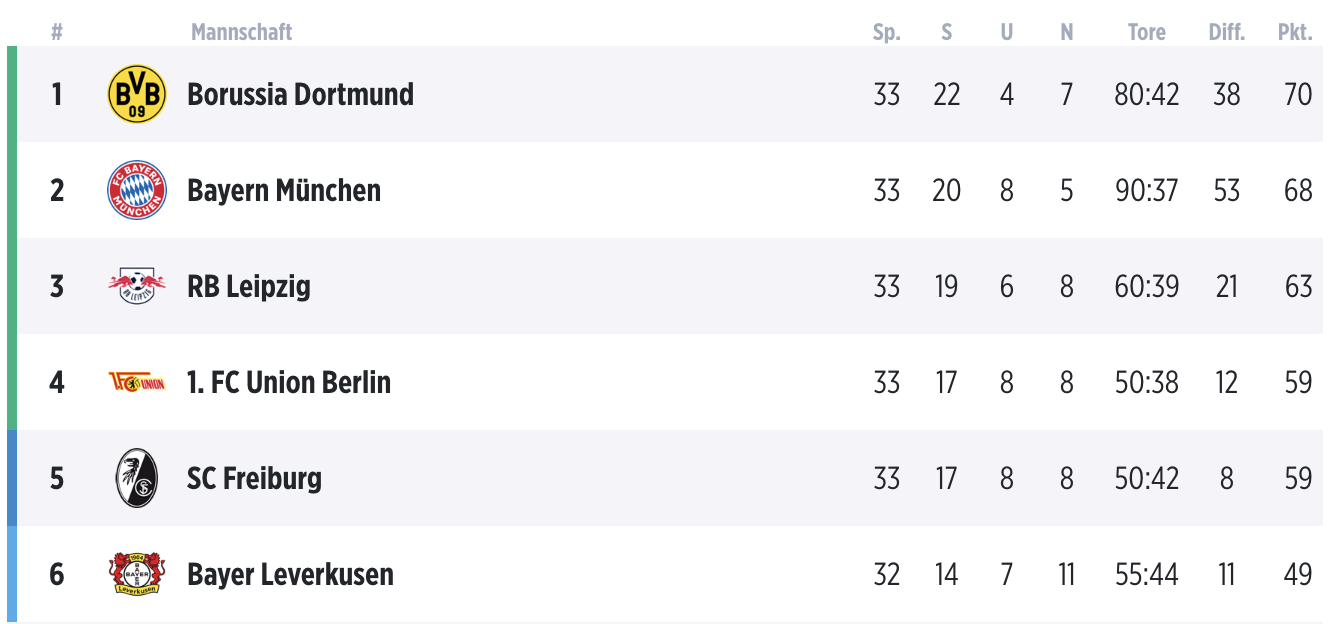Go to the SC Freiburg team page
This screenshot has height=624, width=1338.
(x=255, y=478)
